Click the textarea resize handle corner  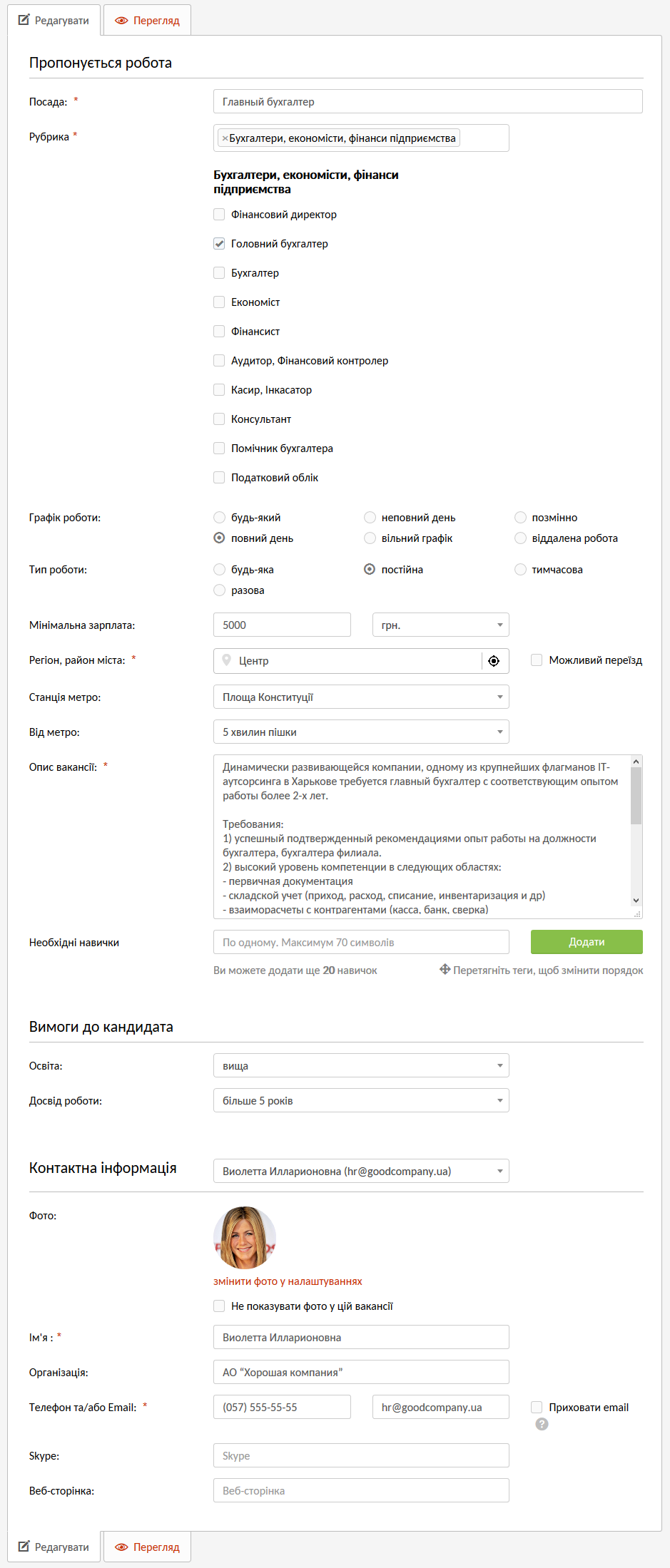637,913
